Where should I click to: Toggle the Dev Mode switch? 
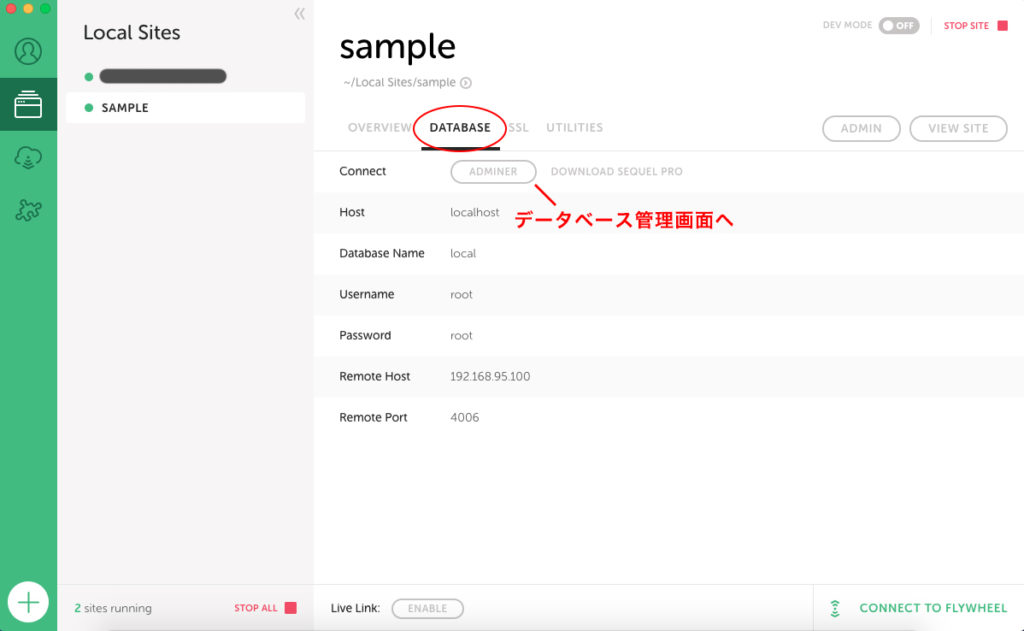(898, 26)
